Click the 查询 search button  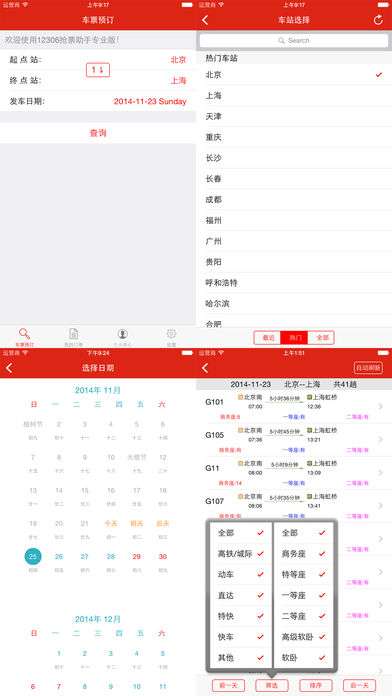click(x=98, y=133)
